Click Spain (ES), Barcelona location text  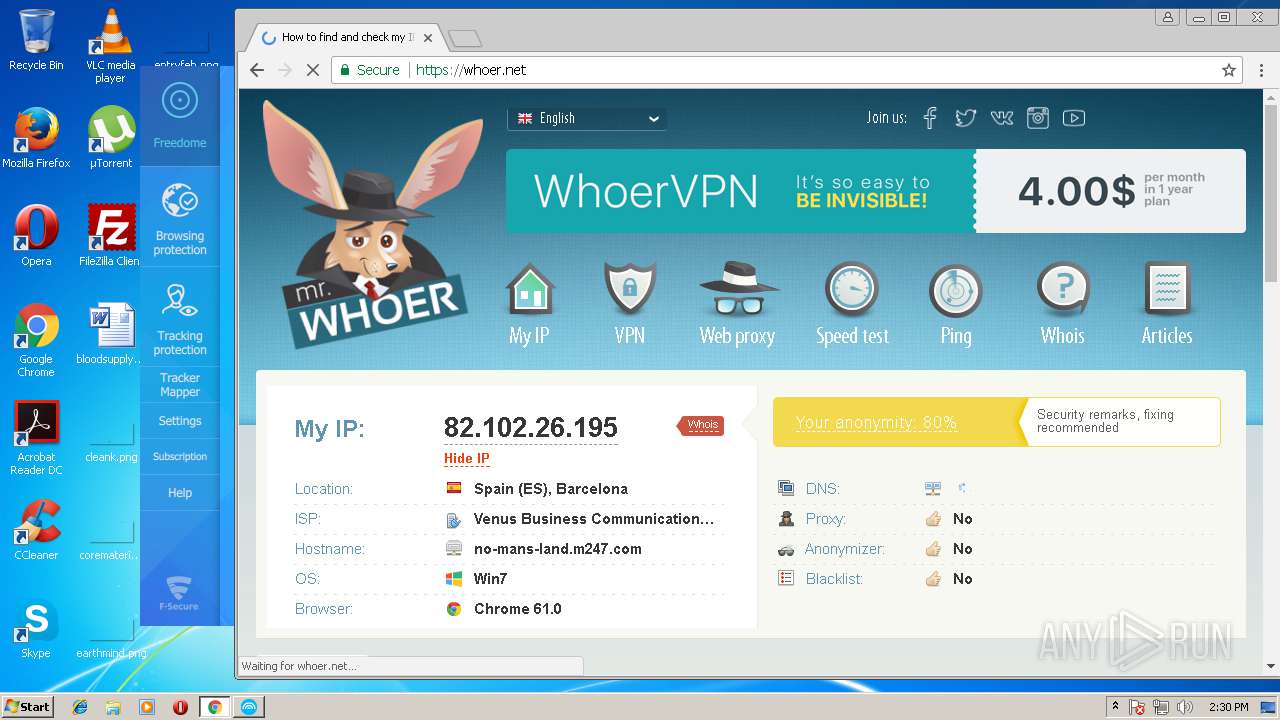click(x=551, y=489)
